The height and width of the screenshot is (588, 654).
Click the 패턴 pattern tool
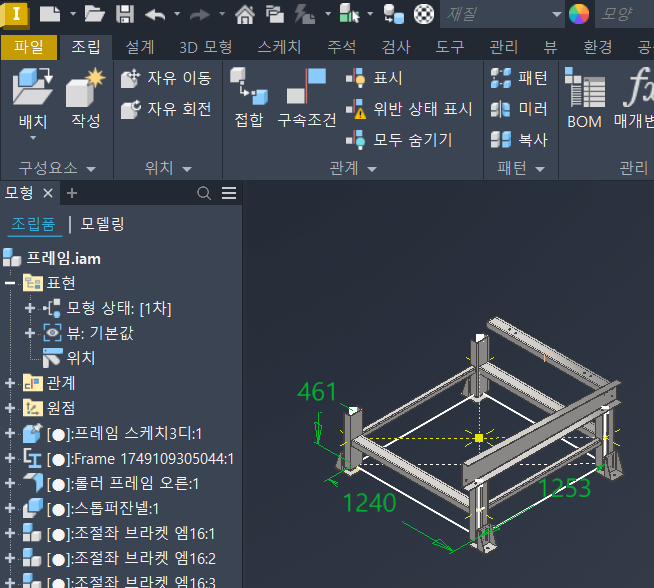coord(519,78)
